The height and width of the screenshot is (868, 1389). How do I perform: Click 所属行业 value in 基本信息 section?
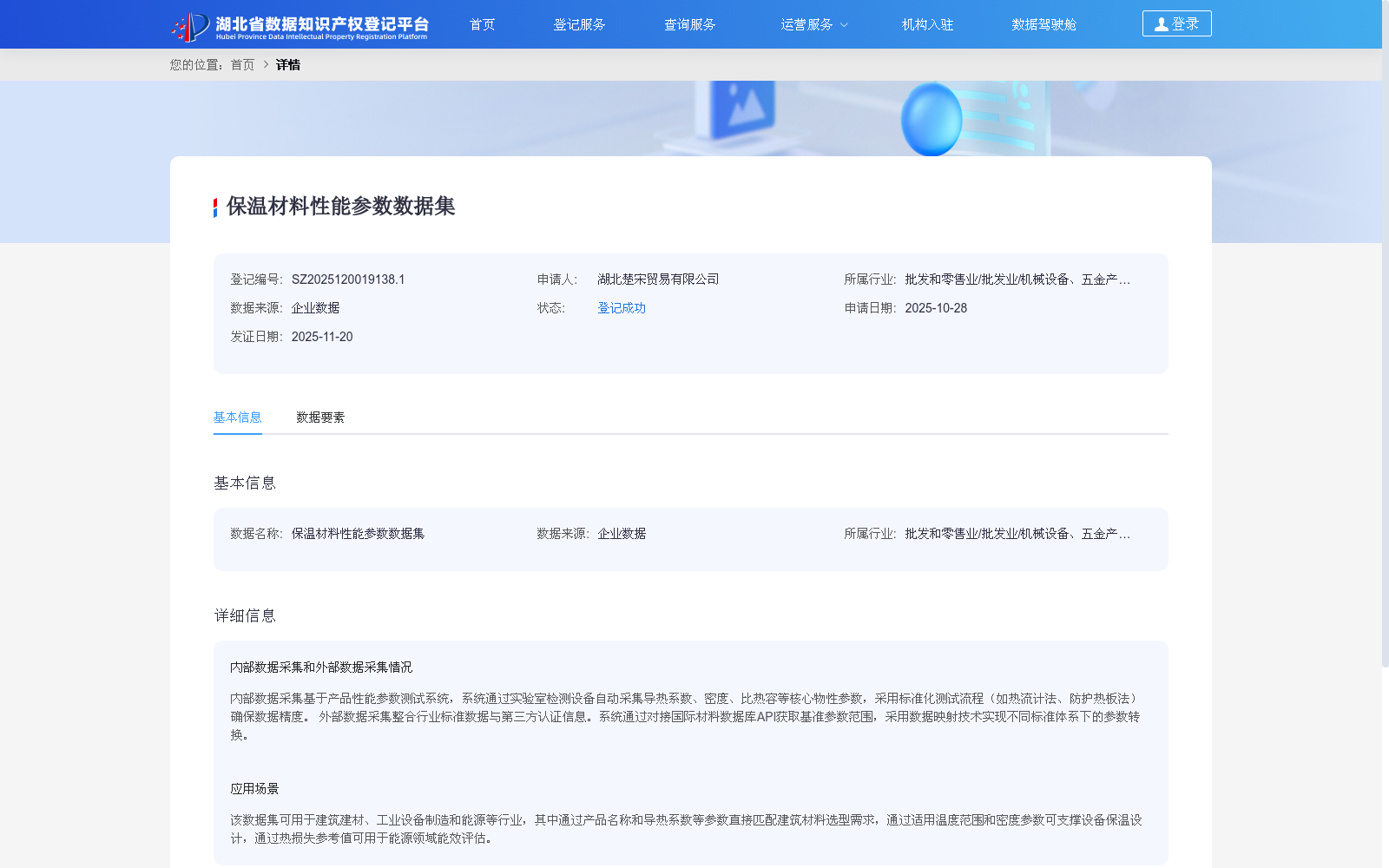point(1017,534)
